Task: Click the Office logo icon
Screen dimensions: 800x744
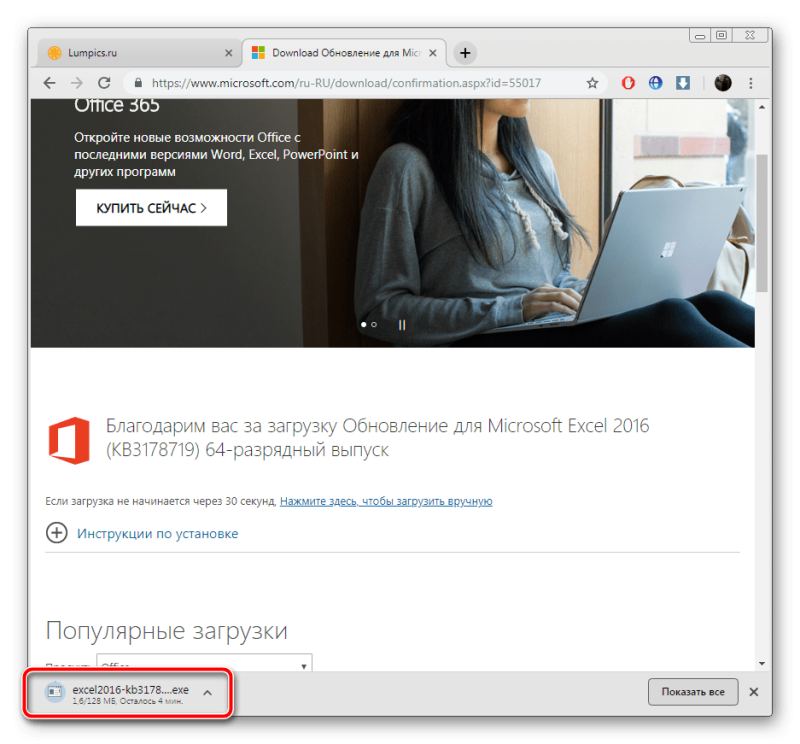Action: (x=69, y=440)
